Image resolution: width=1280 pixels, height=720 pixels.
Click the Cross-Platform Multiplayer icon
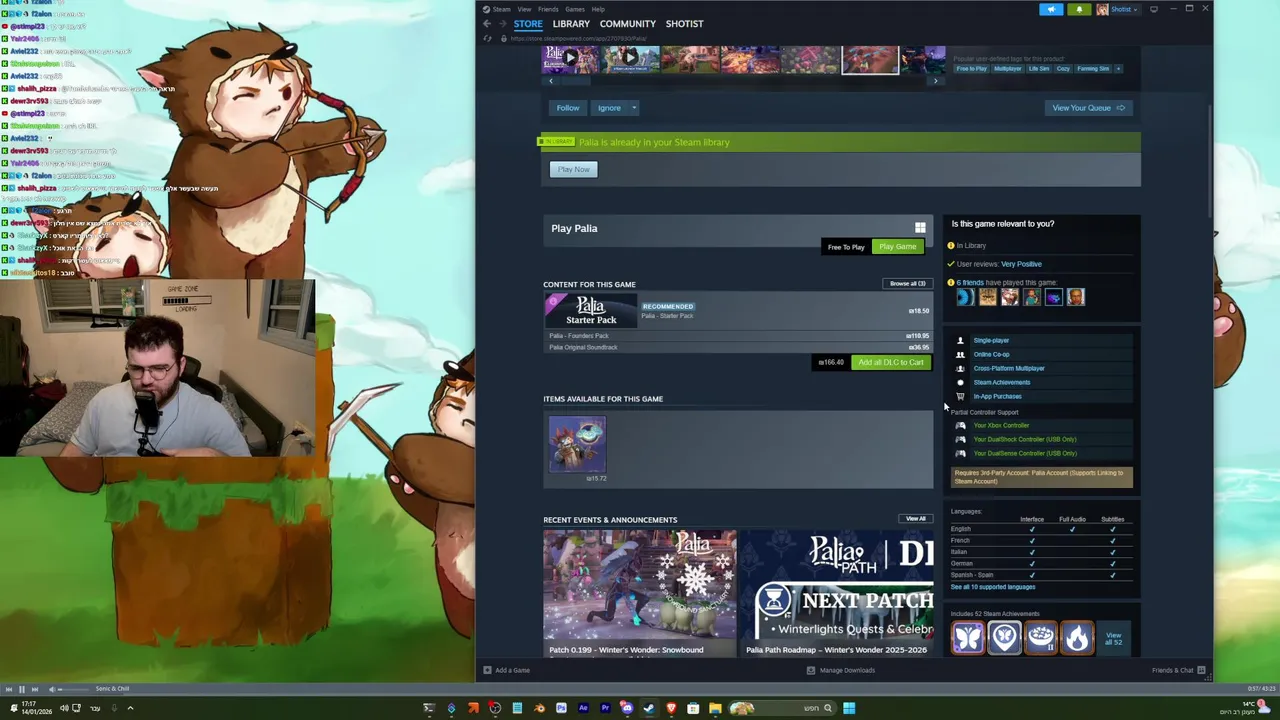(960, 368)
